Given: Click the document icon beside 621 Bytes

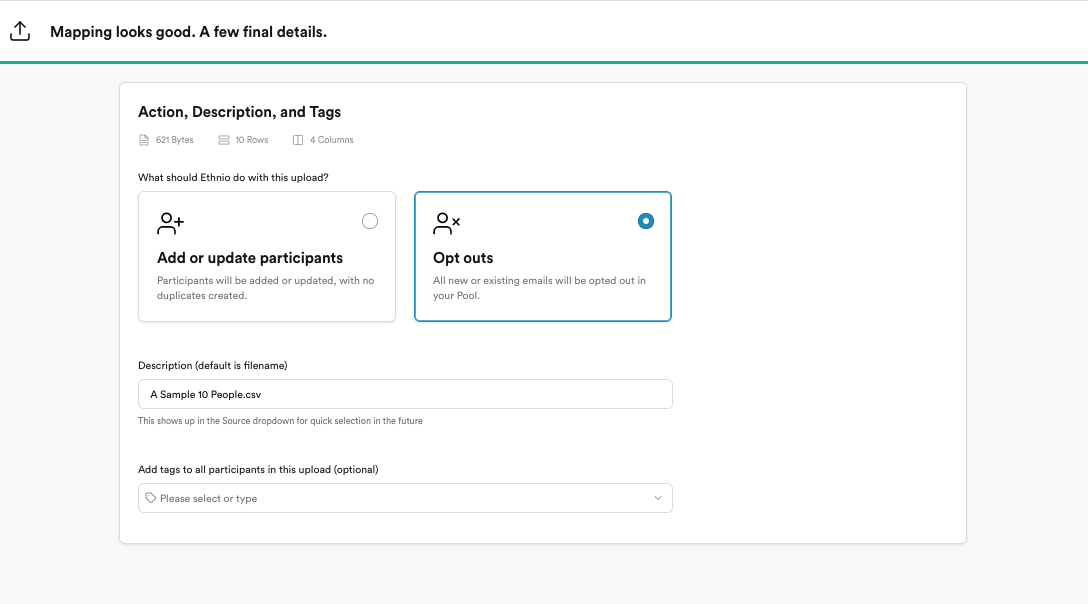Looking at the screenshot, I should pos(143,139).
